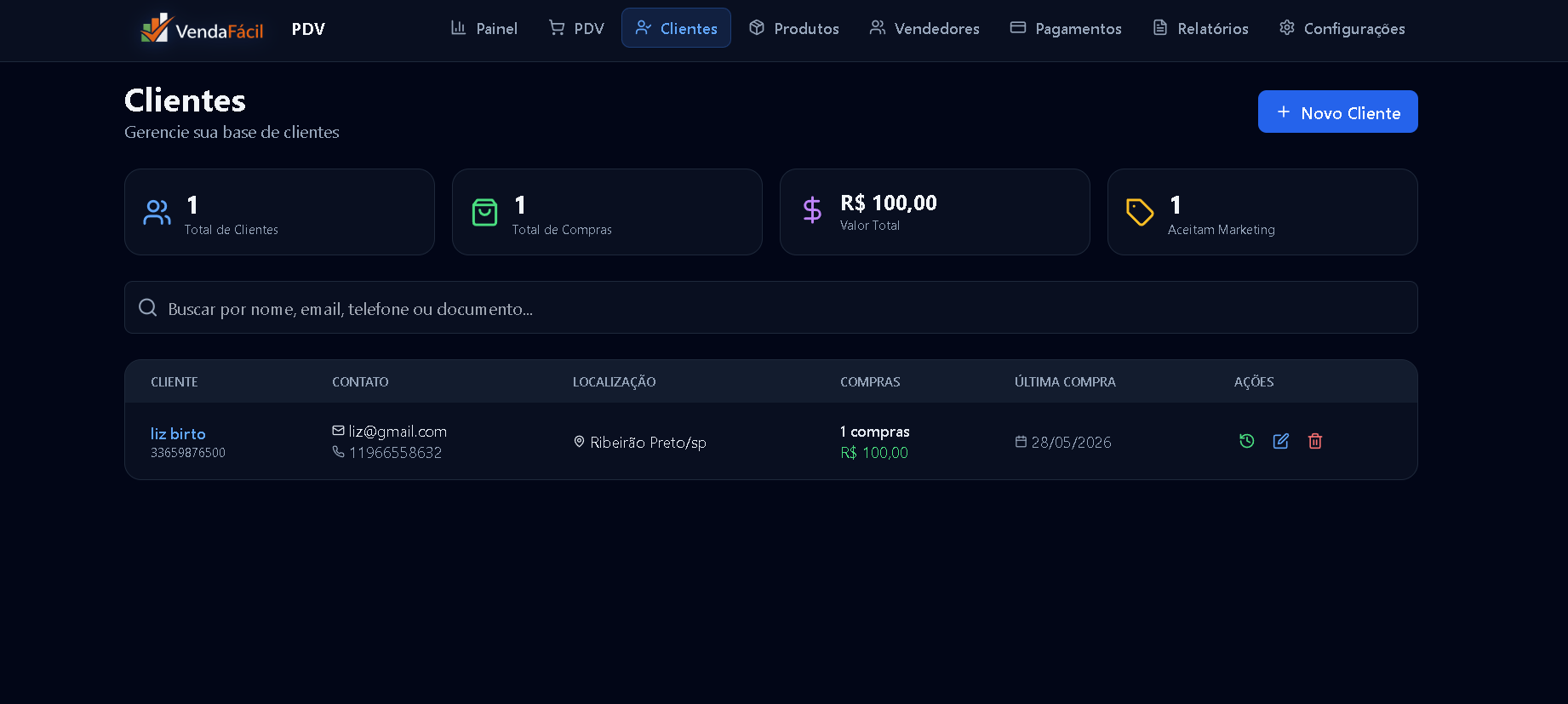Focus the customer search field

771,307
